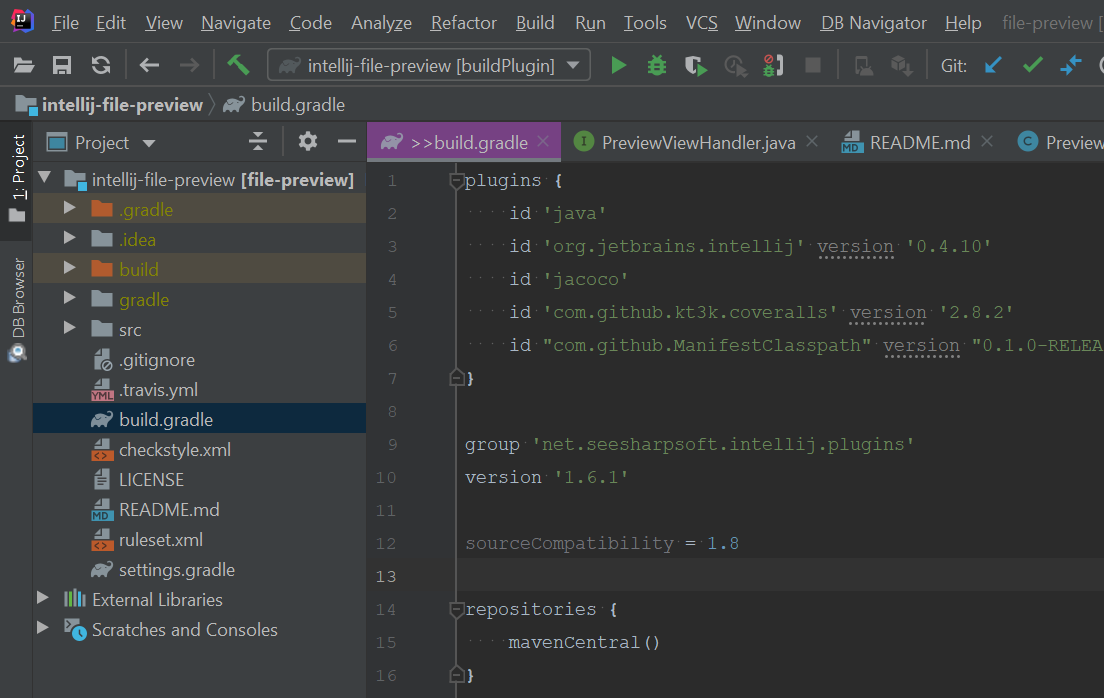
Task: Expand the src folder
Action: [x=69, y=328]
